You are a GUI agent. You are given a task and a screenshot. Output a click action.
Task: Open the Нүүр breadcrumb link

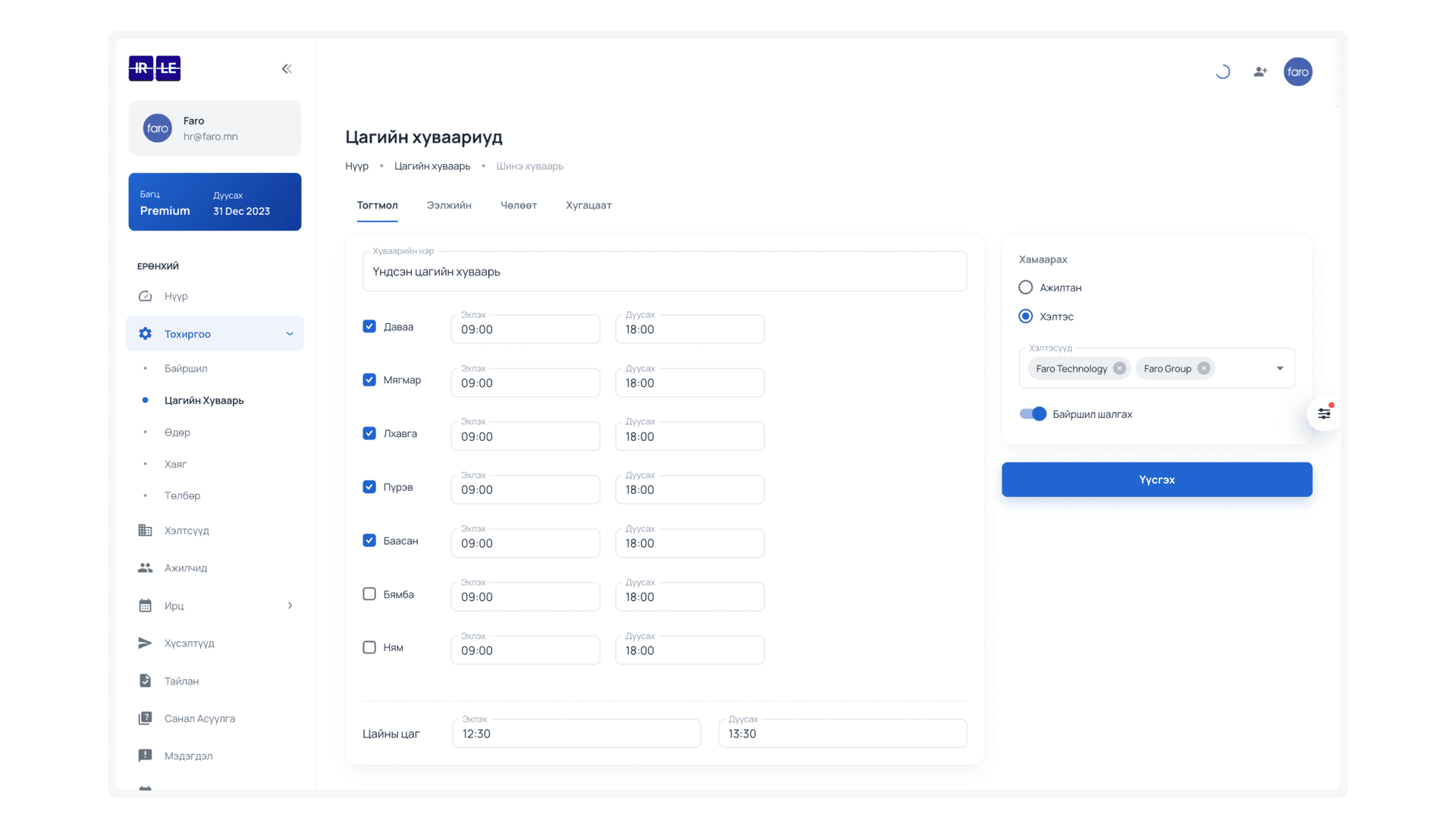click(356, 165)
